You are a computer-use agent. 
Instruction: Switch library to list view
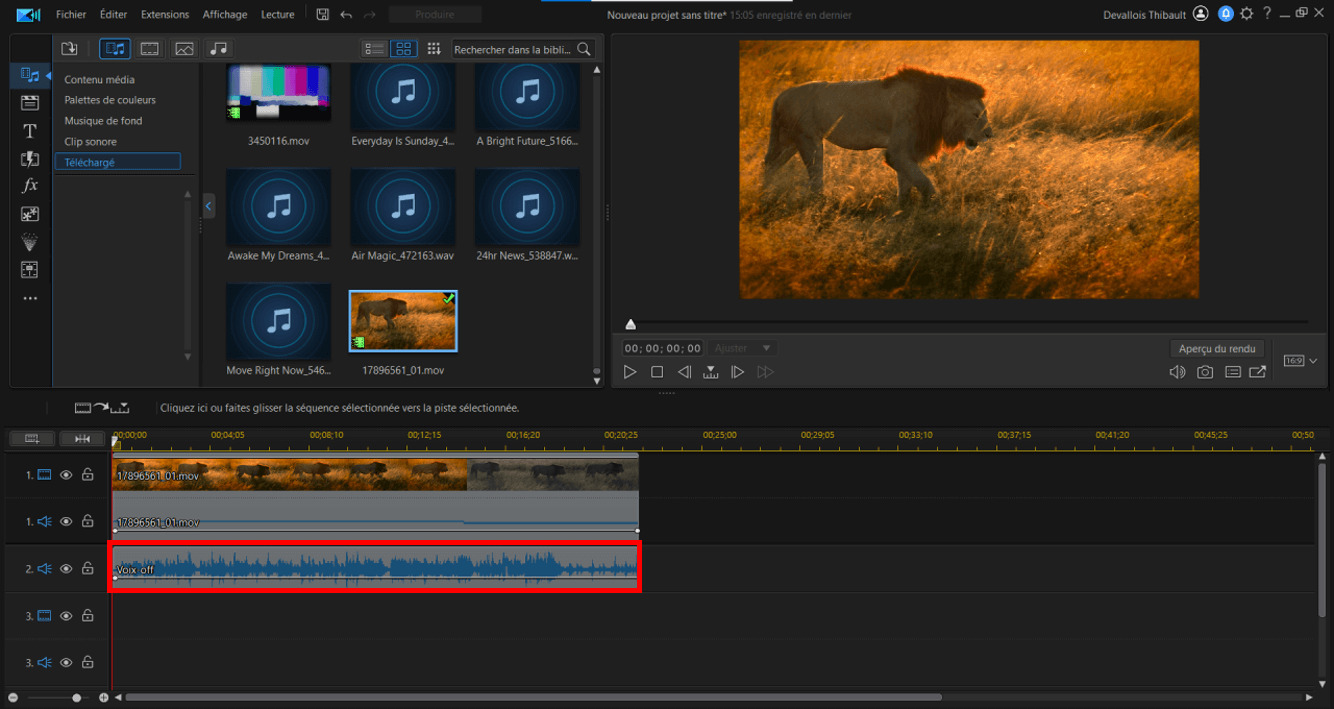[375, 48]
